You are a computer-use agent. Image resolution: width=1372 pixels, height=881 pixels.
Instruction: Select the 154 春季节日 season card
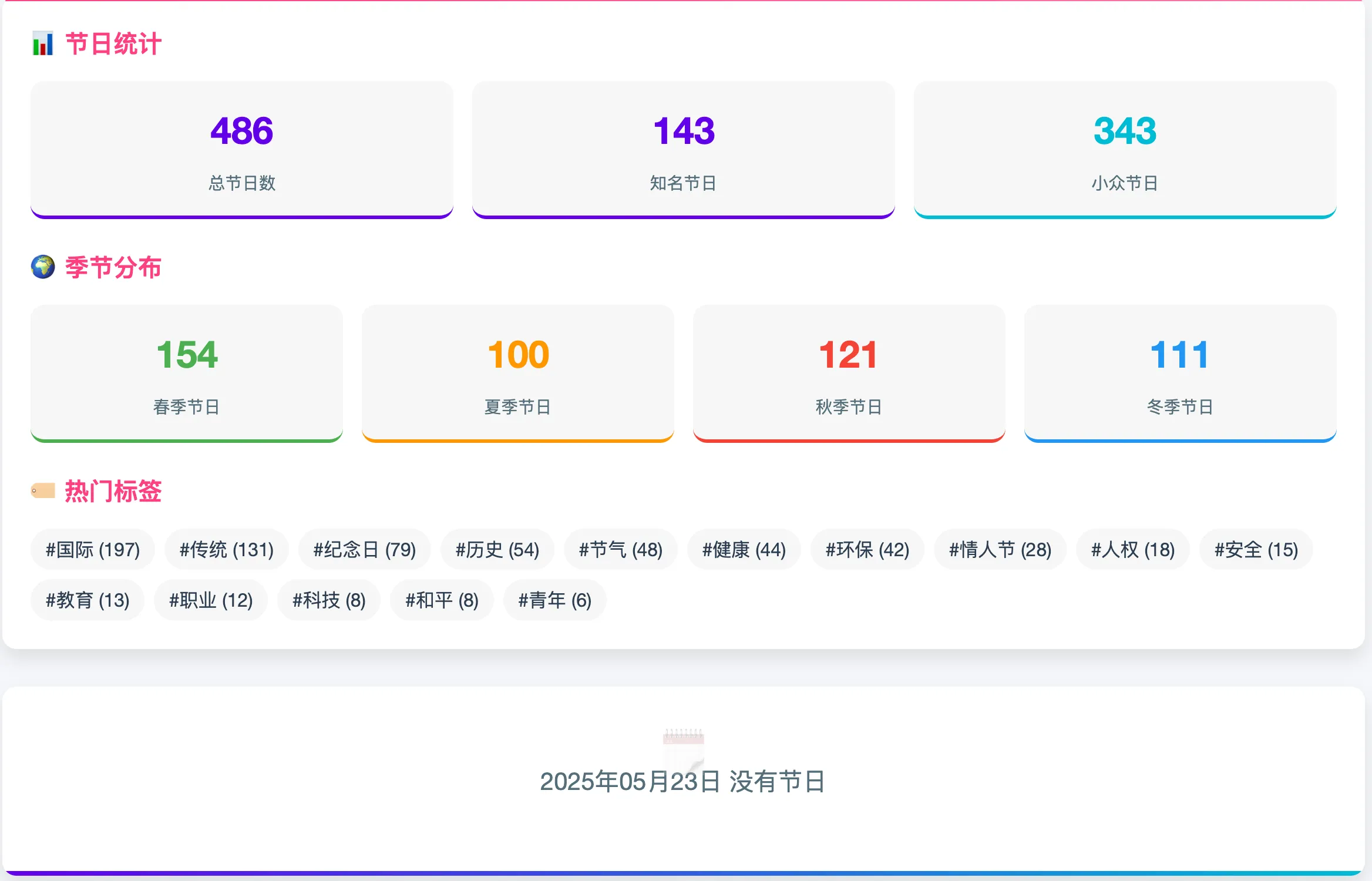(187, 374)
